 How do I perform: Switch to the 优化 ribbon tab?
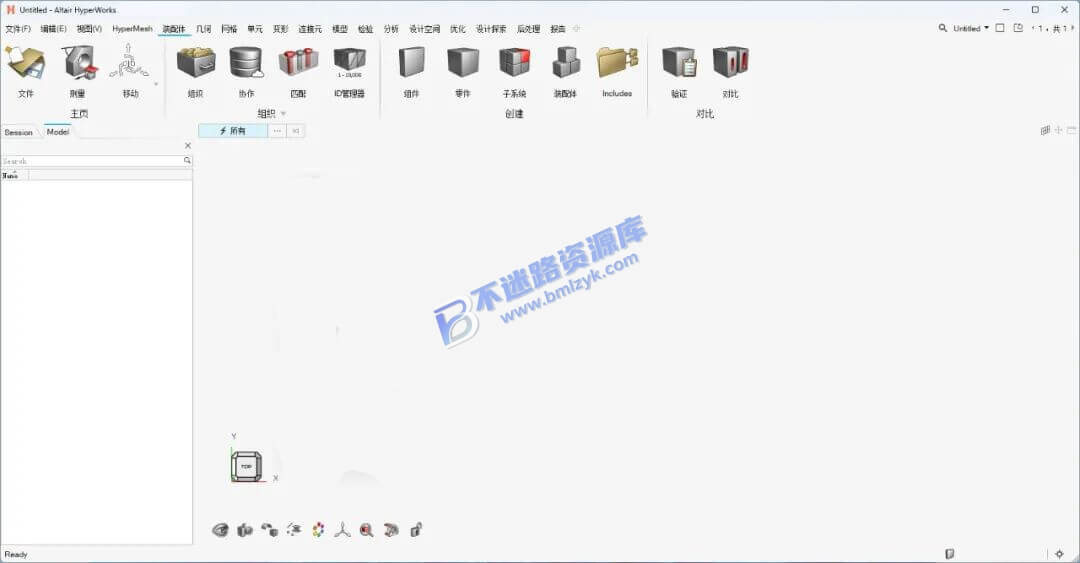458,29
